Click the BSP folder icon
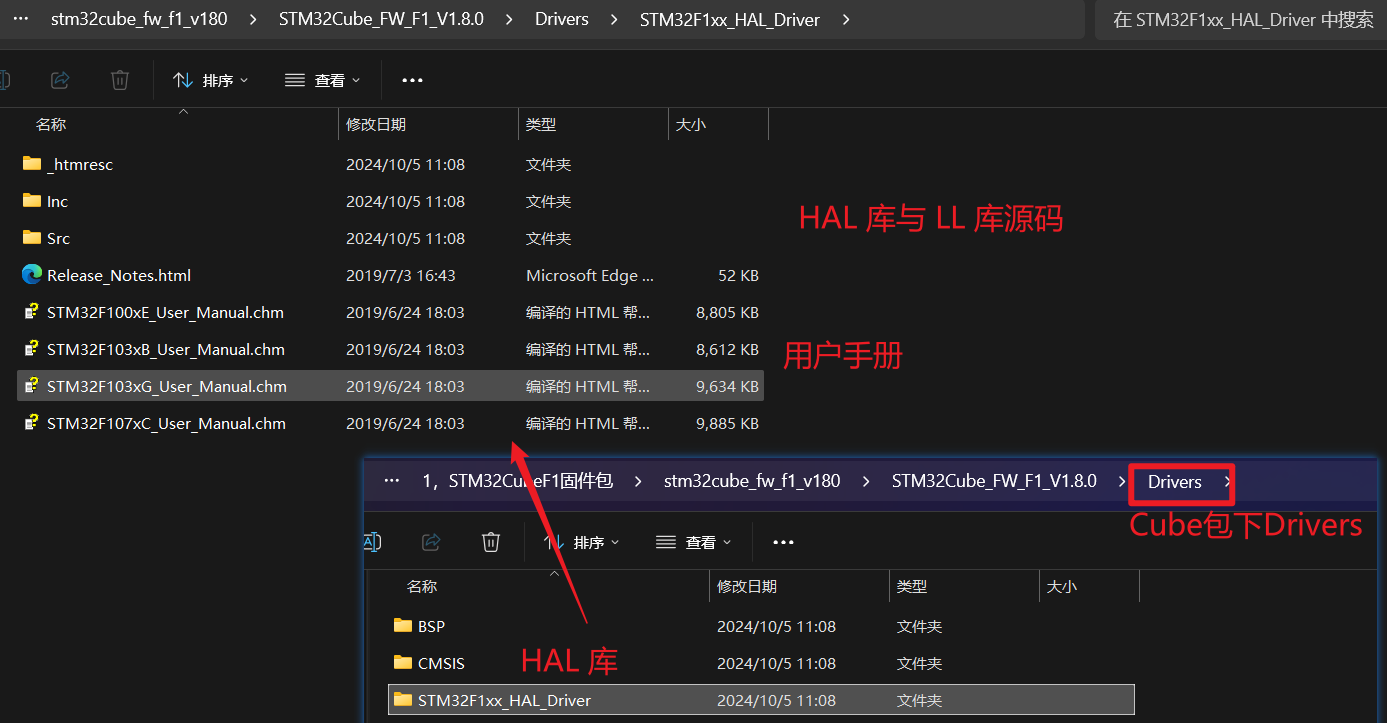Image resolution: width=1387 pixels, height=723 pixels. pyautogui.click(x=403, y=626)
